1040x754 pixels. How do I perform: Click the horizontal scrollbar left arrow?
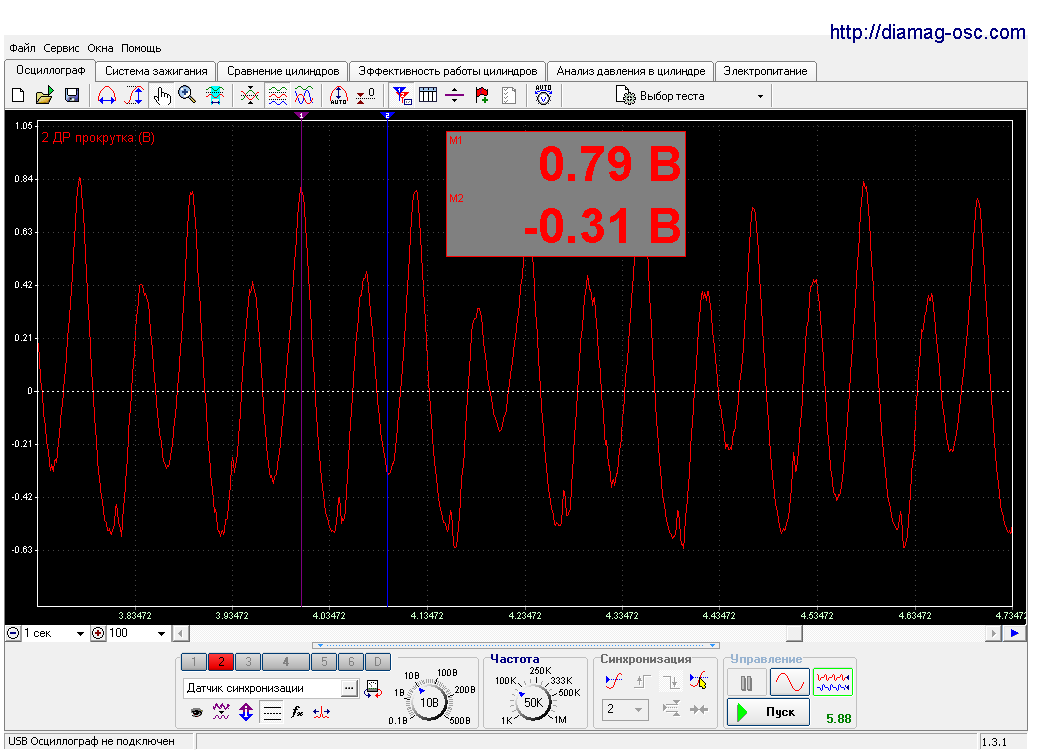tap(180, 633)
